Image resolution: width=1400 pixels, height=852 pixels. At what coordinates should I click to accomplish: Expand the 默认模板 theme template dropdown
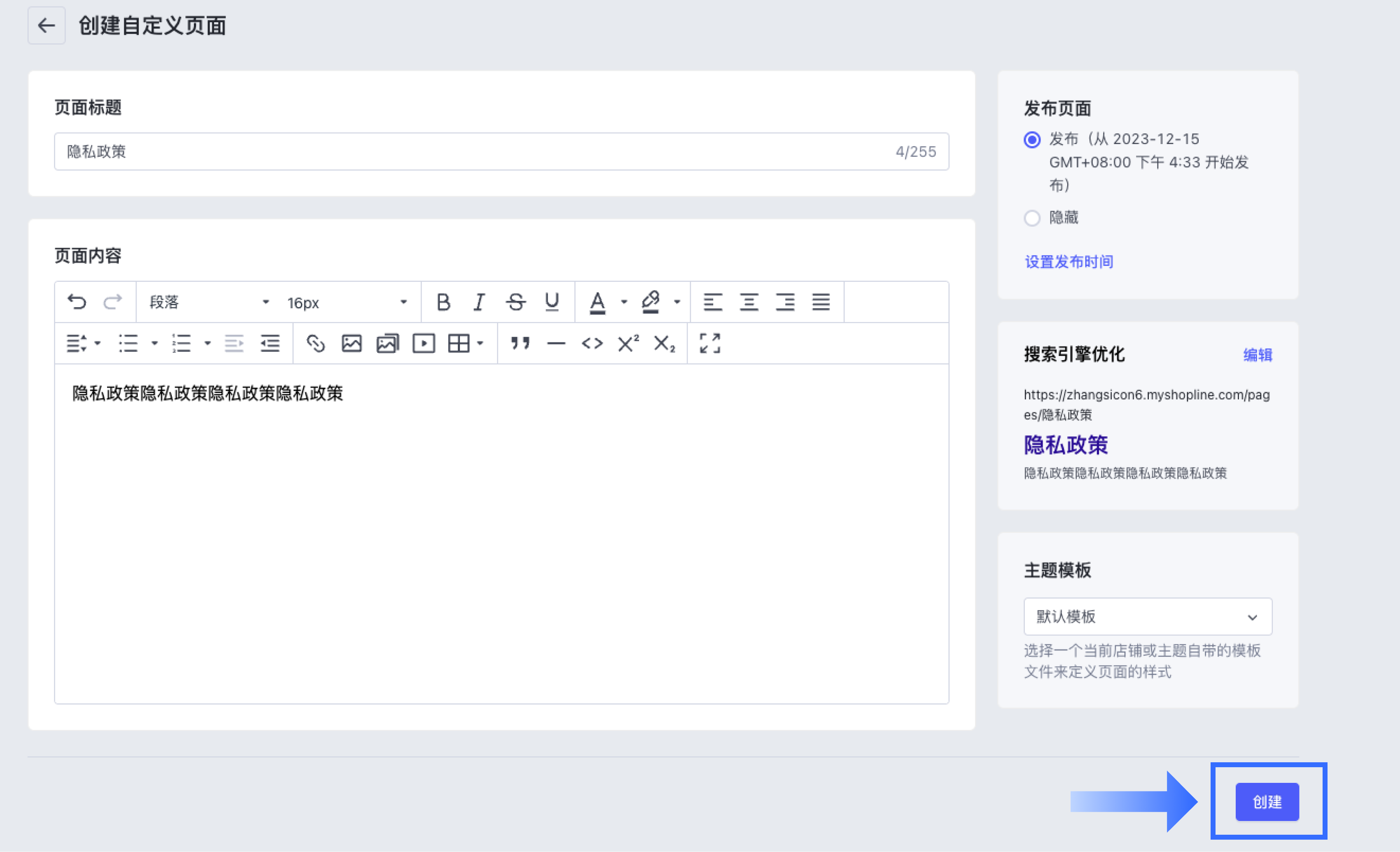click(1147, 616)
